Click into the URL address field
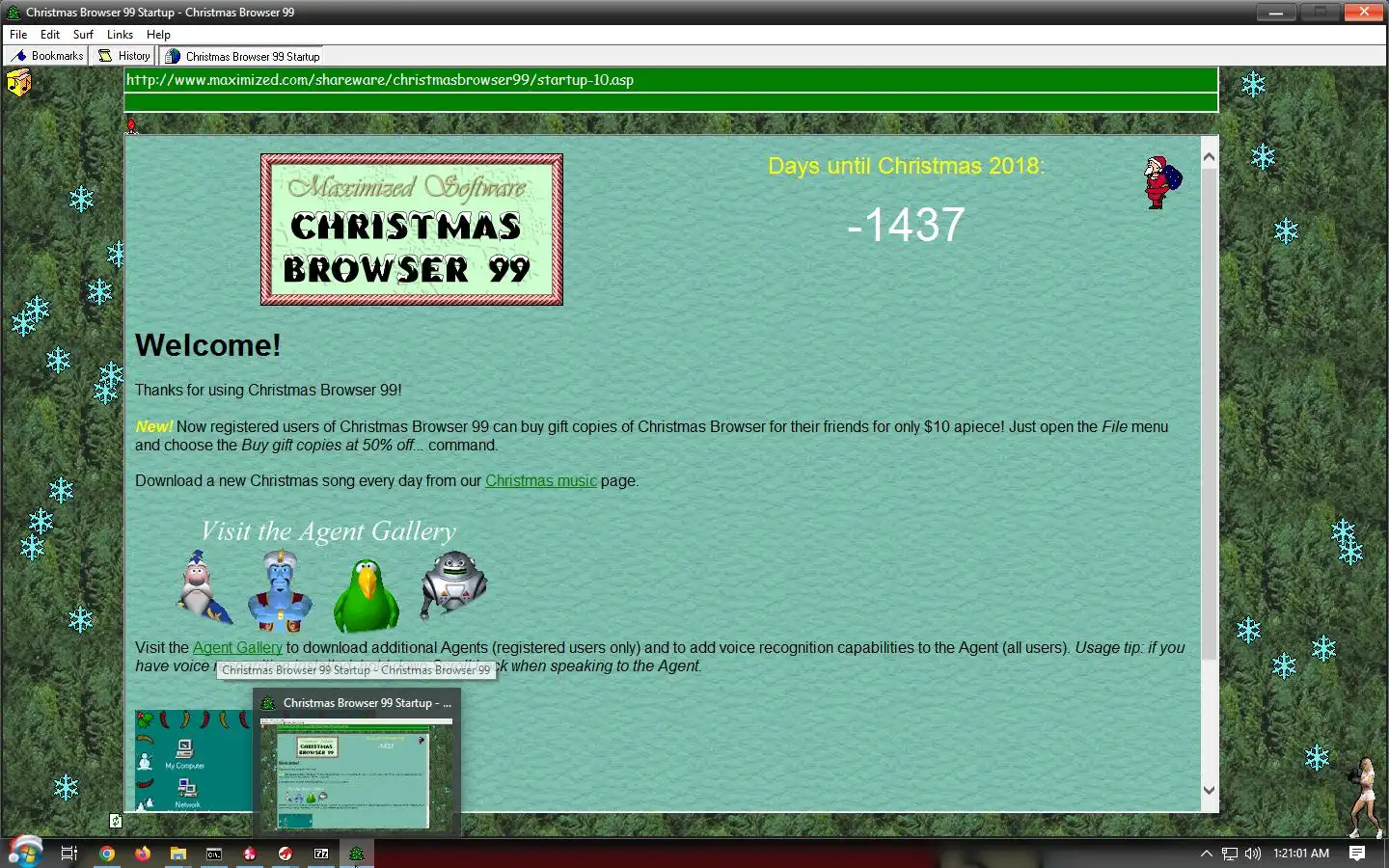The height and width of the screenshot is (868, 1389). point(670,80)
